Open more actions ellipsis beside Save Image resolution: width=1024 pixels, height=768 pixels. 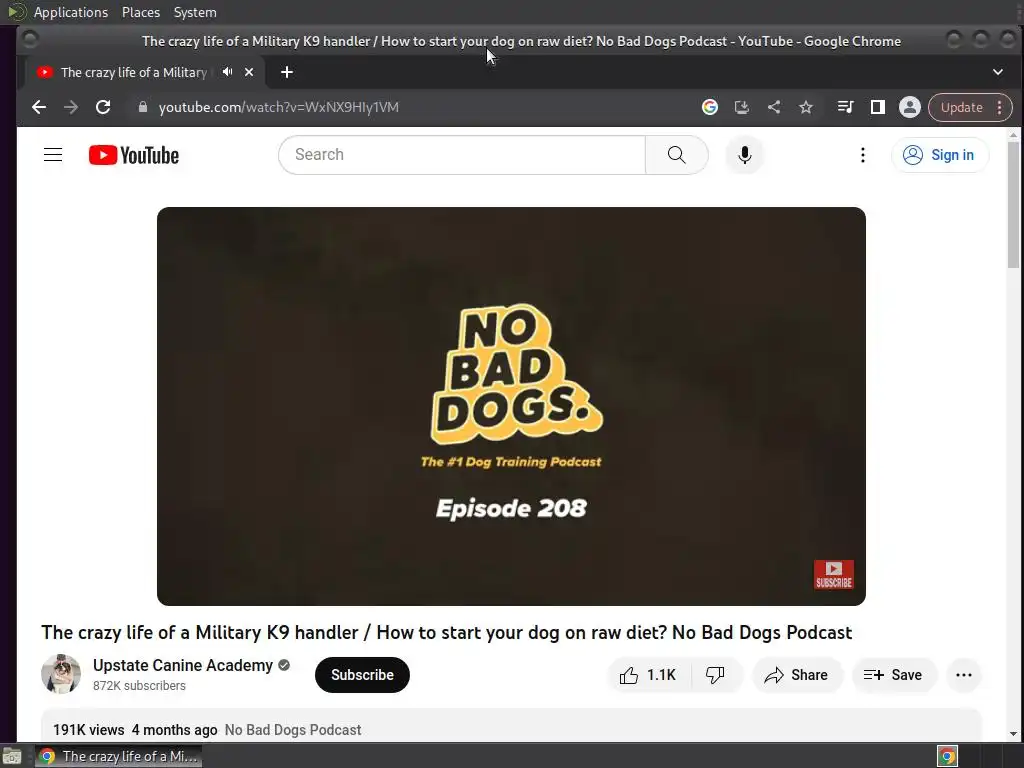click(x=964, y=675)
